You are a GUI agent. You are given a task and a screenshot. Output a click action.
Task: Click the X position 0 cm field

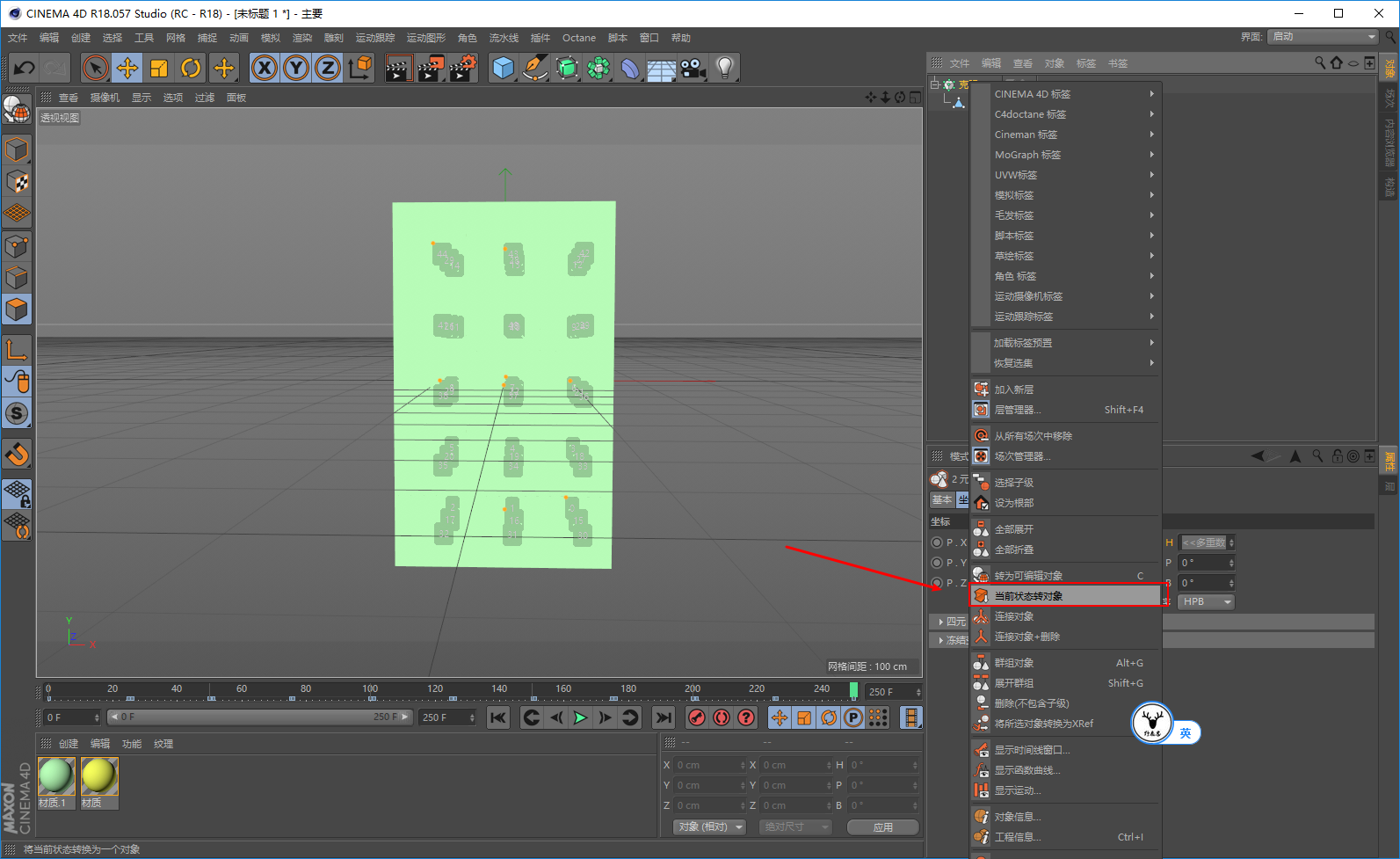[710, 765]
